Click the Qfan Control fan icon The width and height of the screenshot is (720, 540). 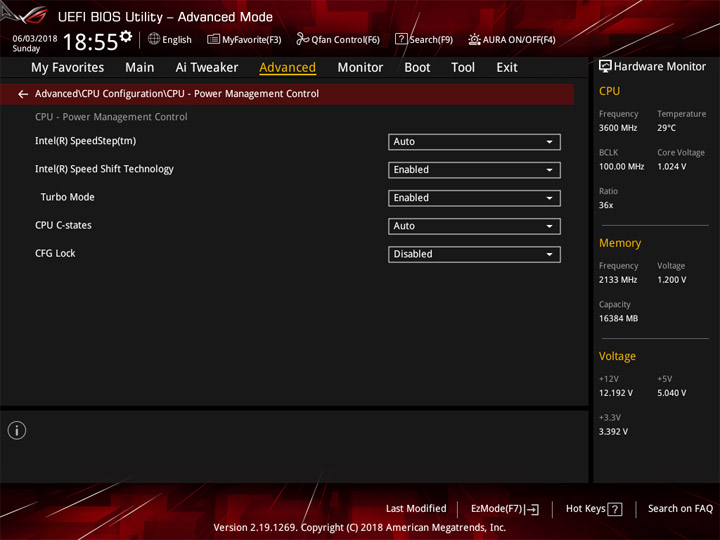click(x=302, y=39)
